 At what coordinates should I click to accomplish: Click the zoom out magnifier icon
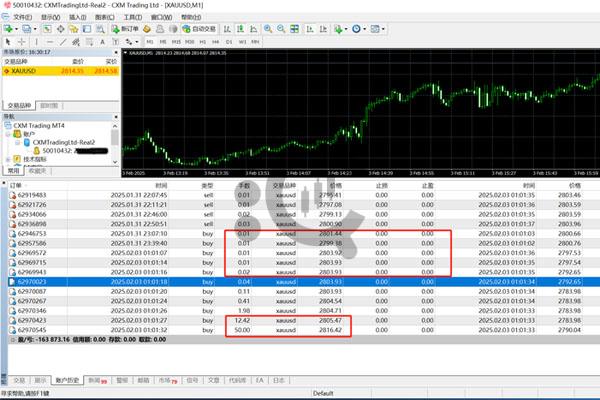coord(285,30)
